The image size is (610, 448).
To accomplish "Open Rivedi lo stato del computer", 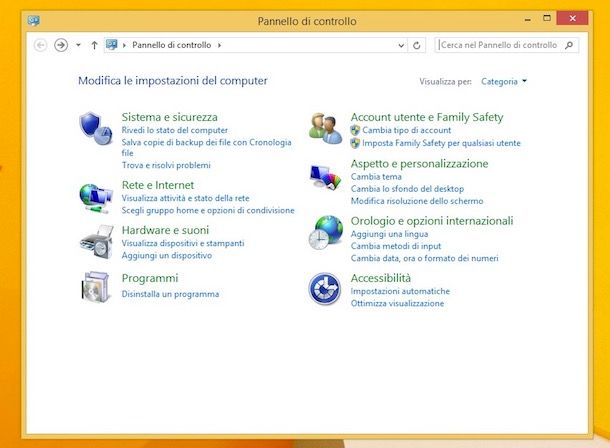I will click(x=175, y=130).
